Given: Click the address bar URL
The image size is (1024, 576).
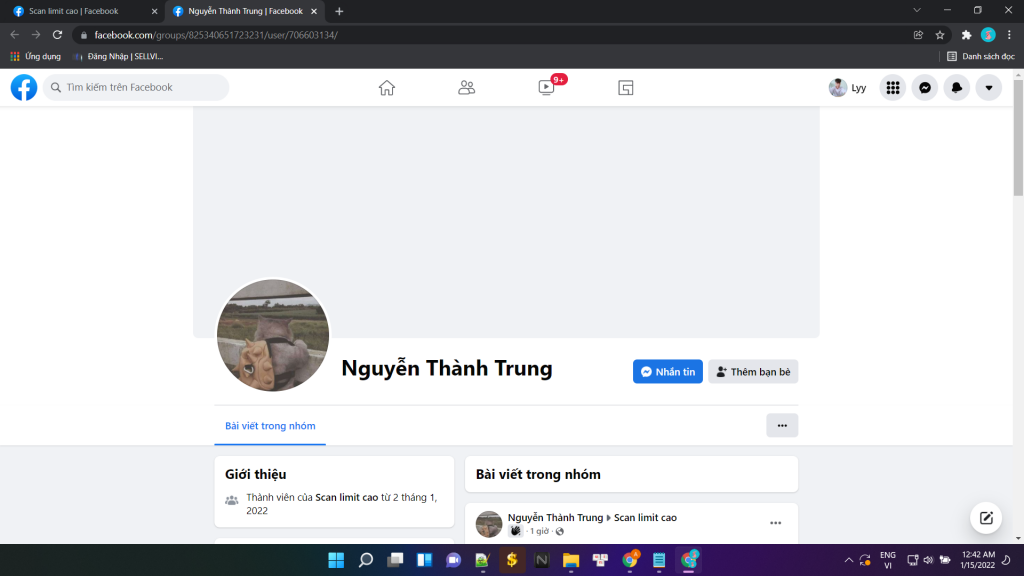Looking at the screenshot, I should (216, 35).
